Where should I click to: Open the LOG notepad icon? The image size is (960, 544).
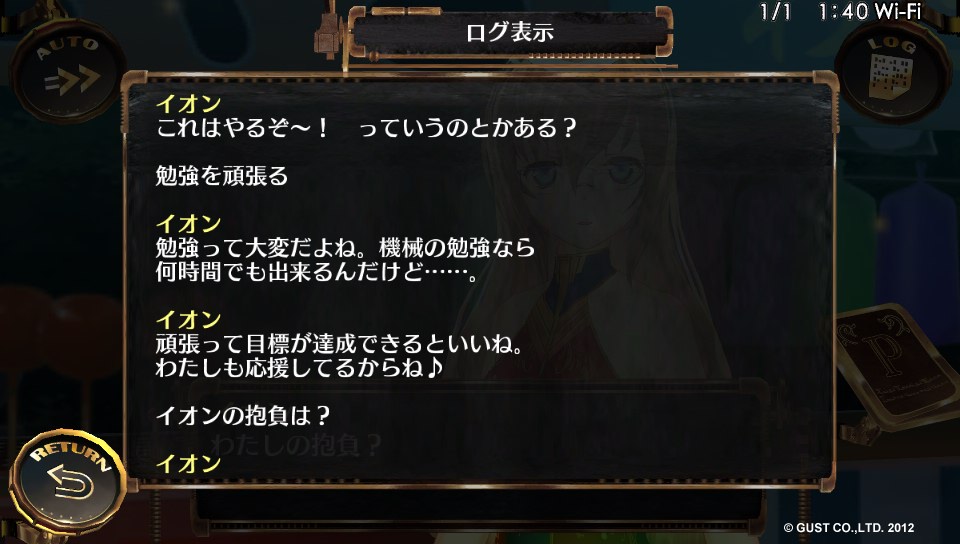pyautogui.click(x=892, y=72)
